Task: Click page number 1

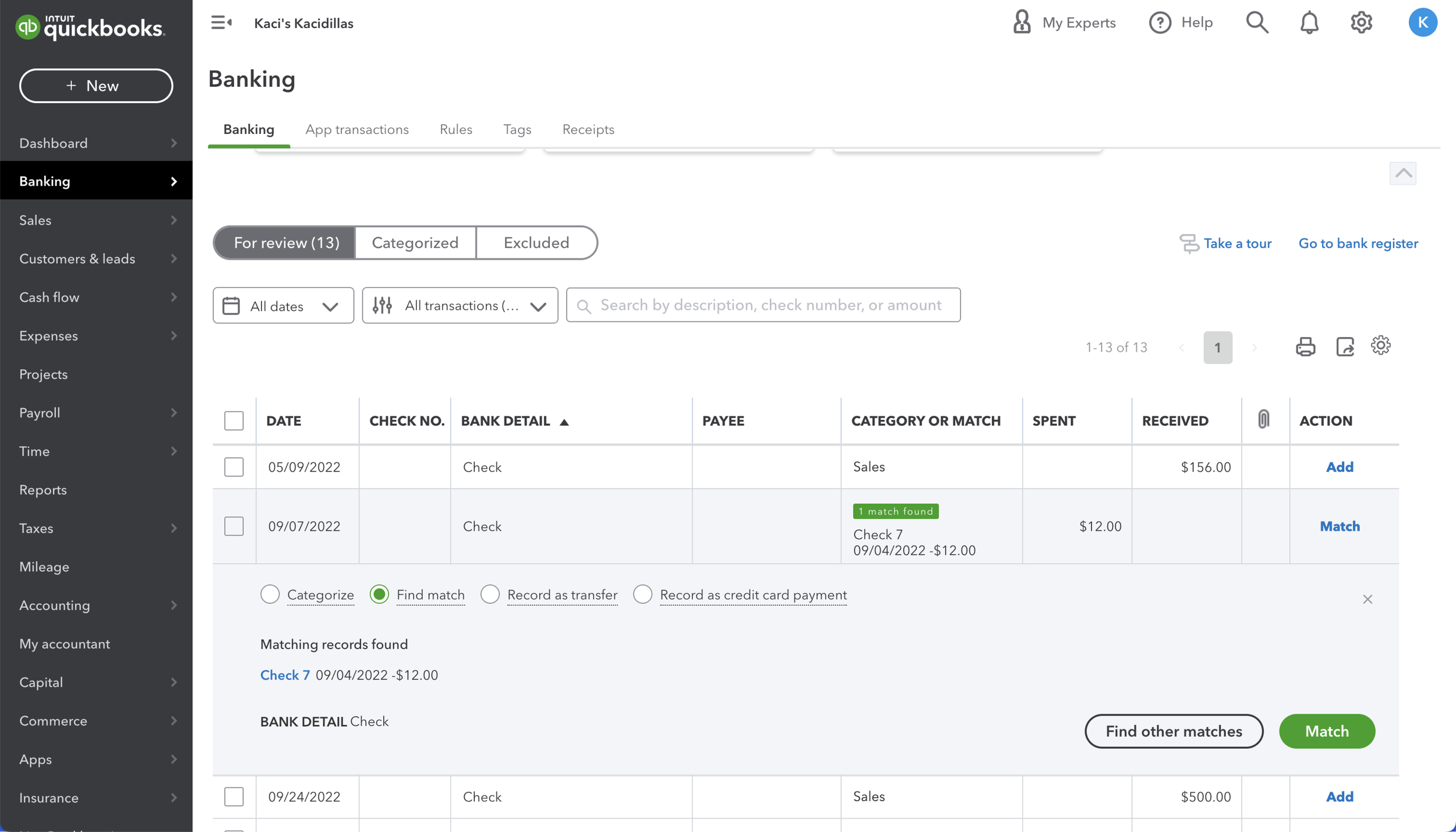Action: coord(1218,348)
